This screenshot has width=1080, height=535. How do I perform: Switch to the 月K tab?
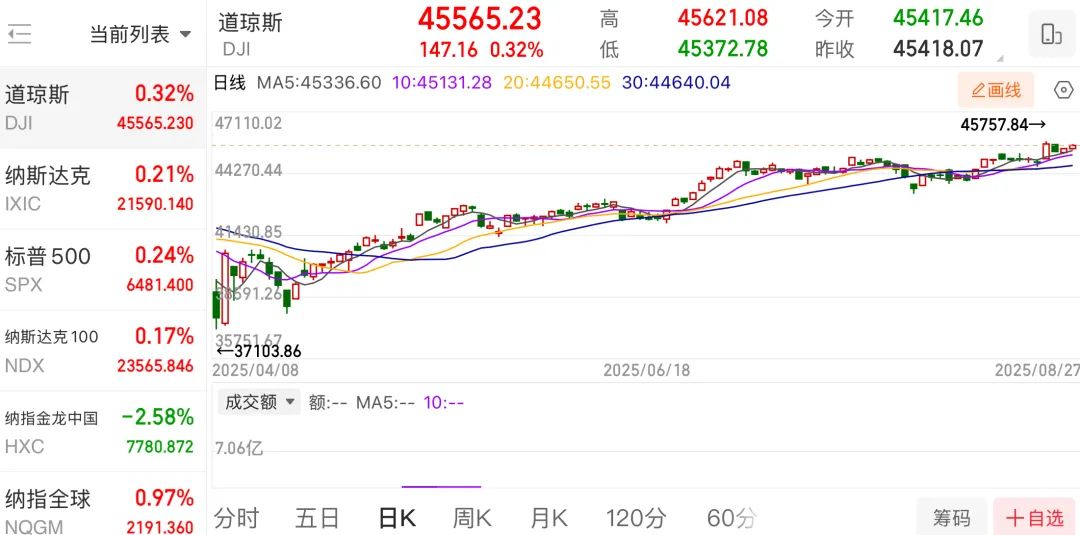click(x=548, y=517)
